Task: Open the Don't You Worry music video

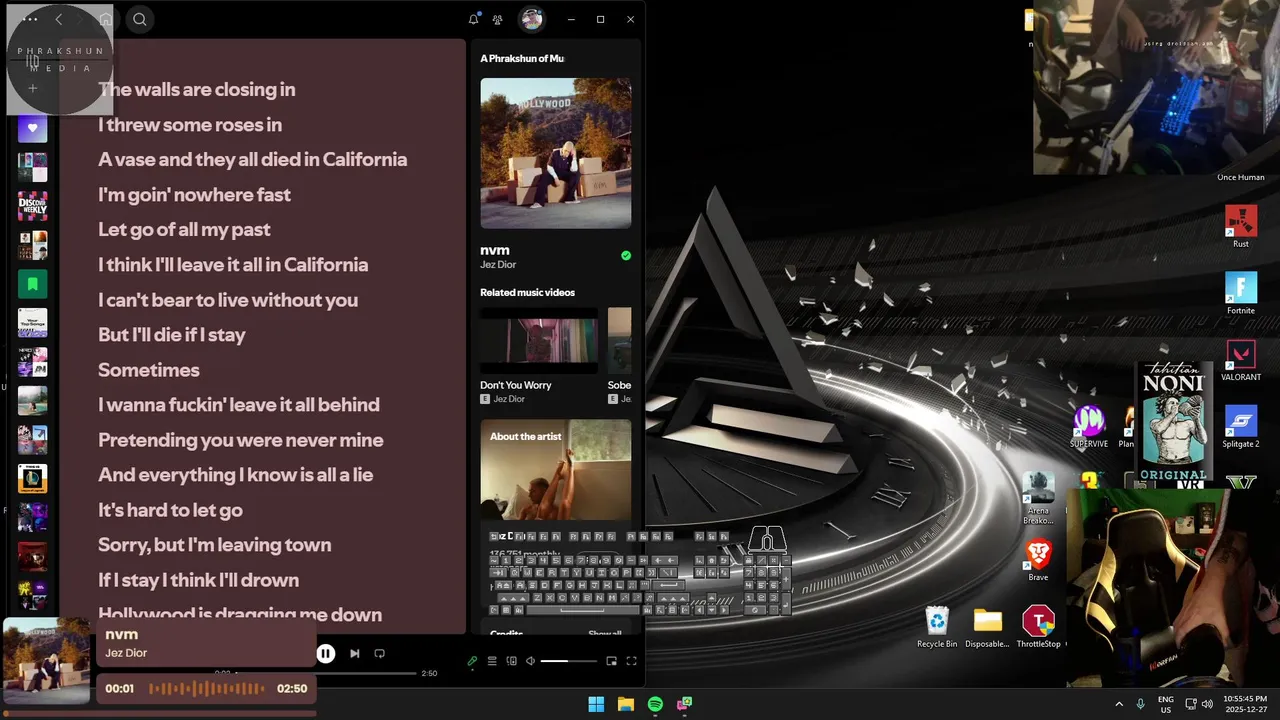Action: pyautogui.click(x=539, y=344)
